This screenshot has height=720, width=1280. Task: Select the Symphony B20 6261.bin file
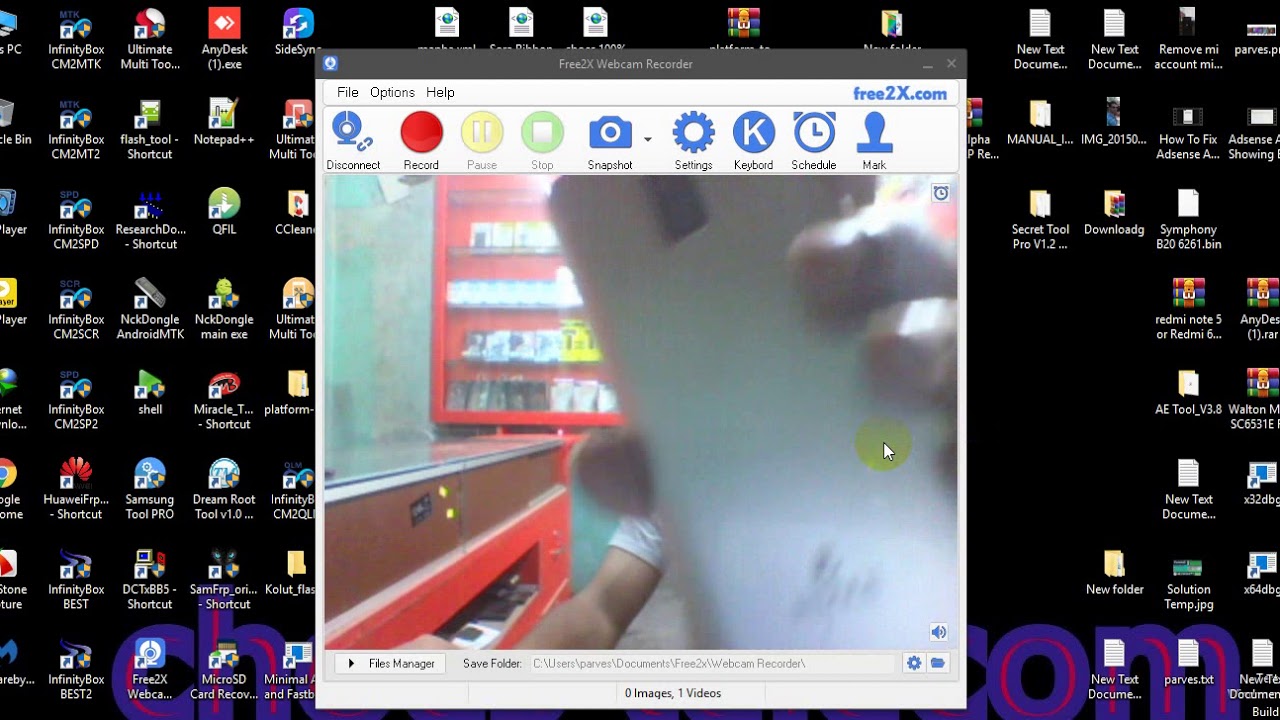(x=1188, y=220)
